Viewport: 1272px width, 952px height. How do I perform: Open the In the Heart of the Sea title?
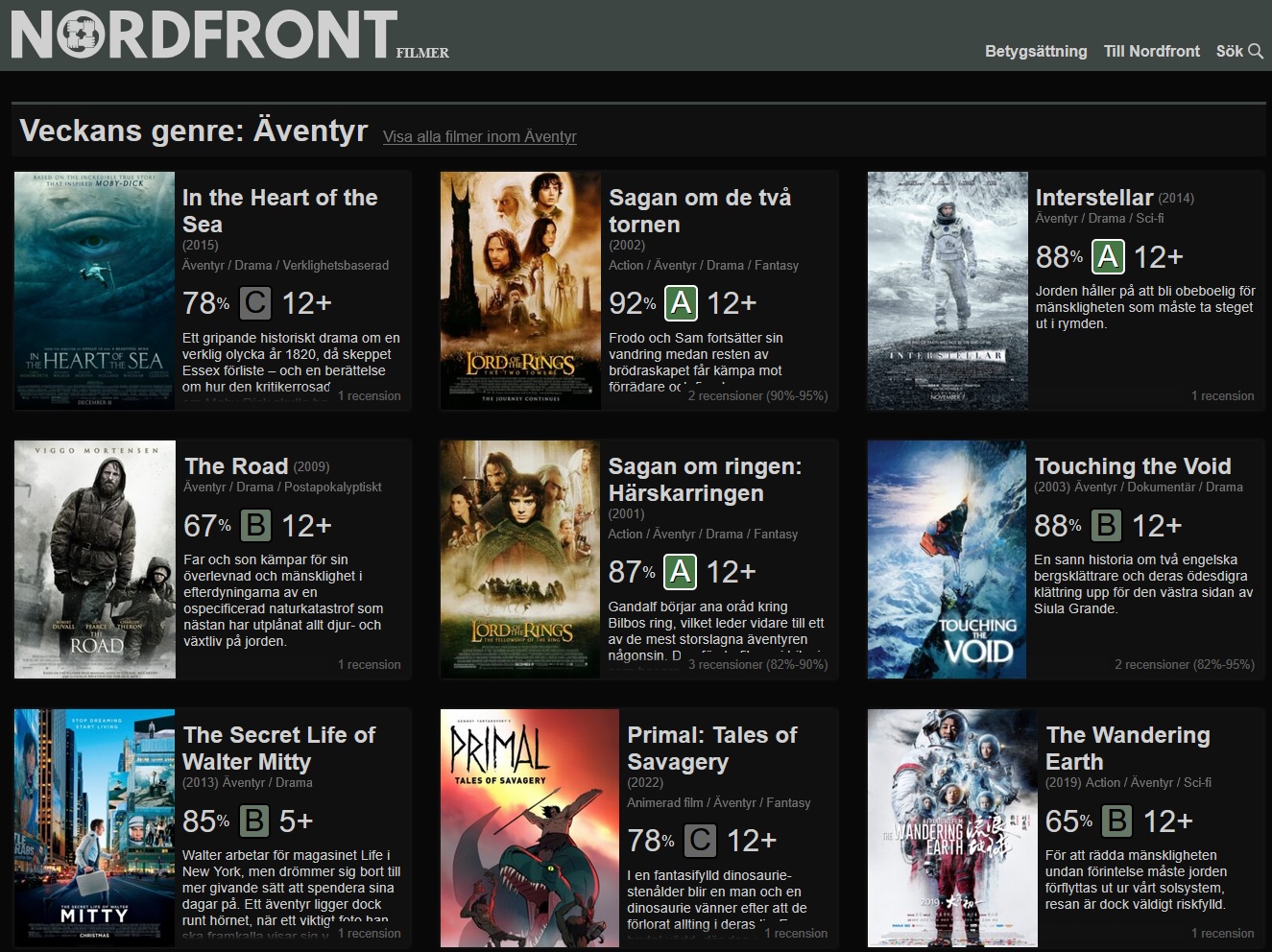tap(280, 211)
